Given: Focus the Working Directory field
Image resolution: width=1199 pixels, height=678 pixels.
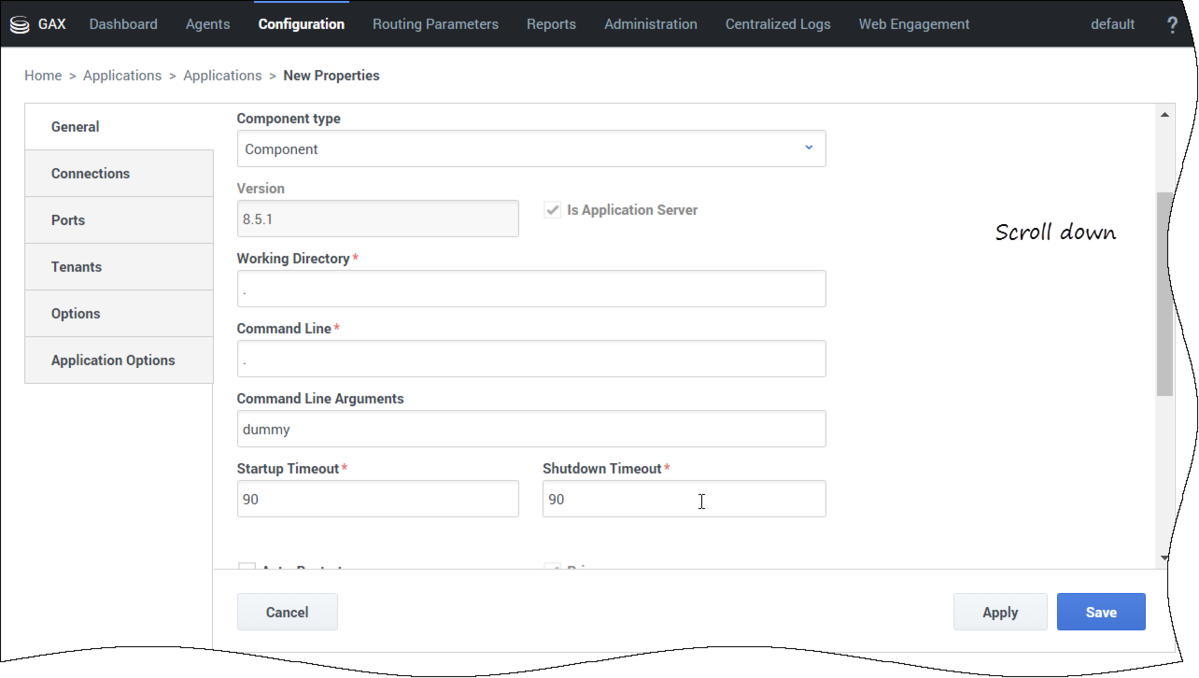Looking at the screenshot, I should 531,289.
